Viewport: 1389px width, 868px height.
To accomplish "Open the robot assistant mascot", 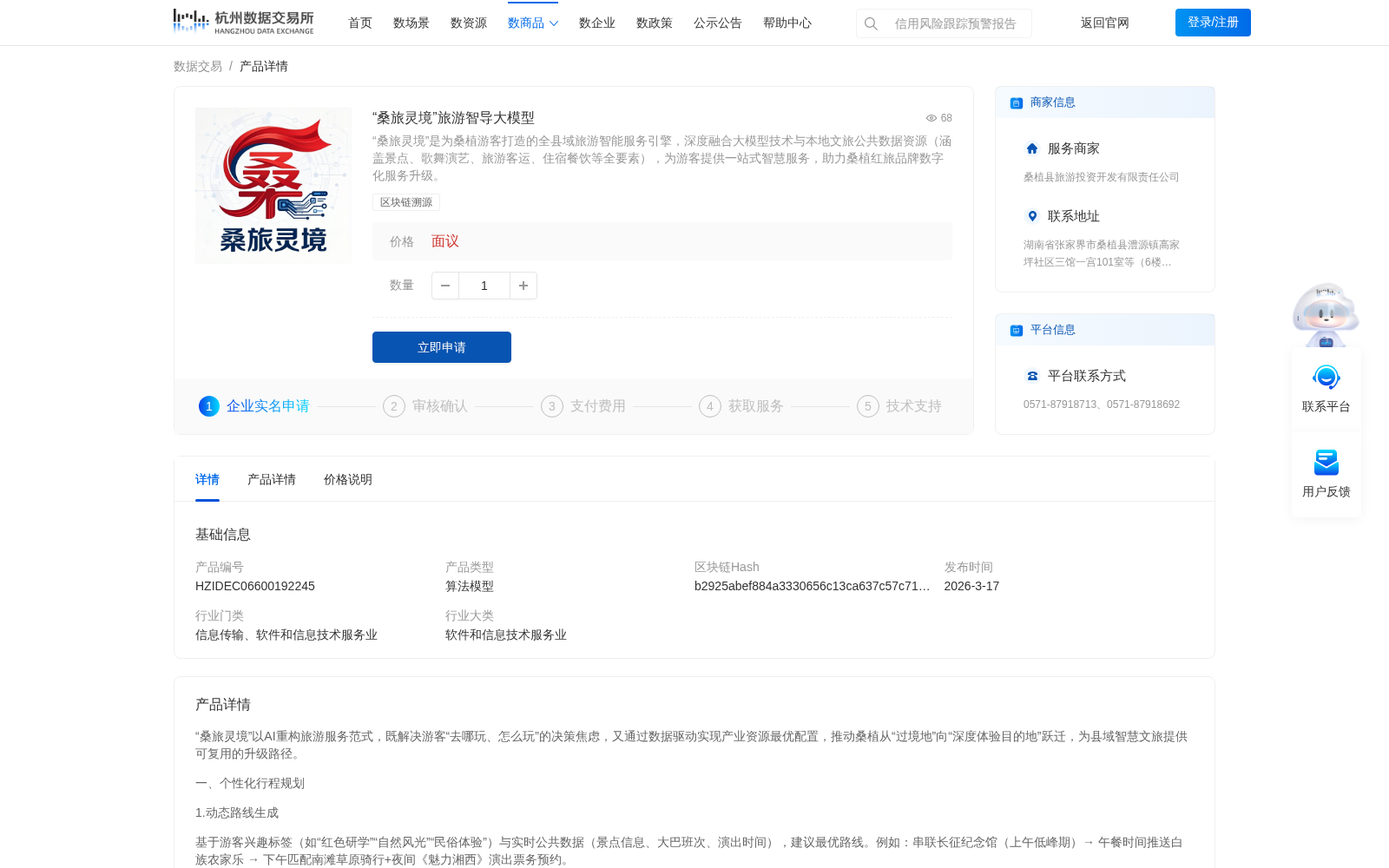I will [1326, 314].
